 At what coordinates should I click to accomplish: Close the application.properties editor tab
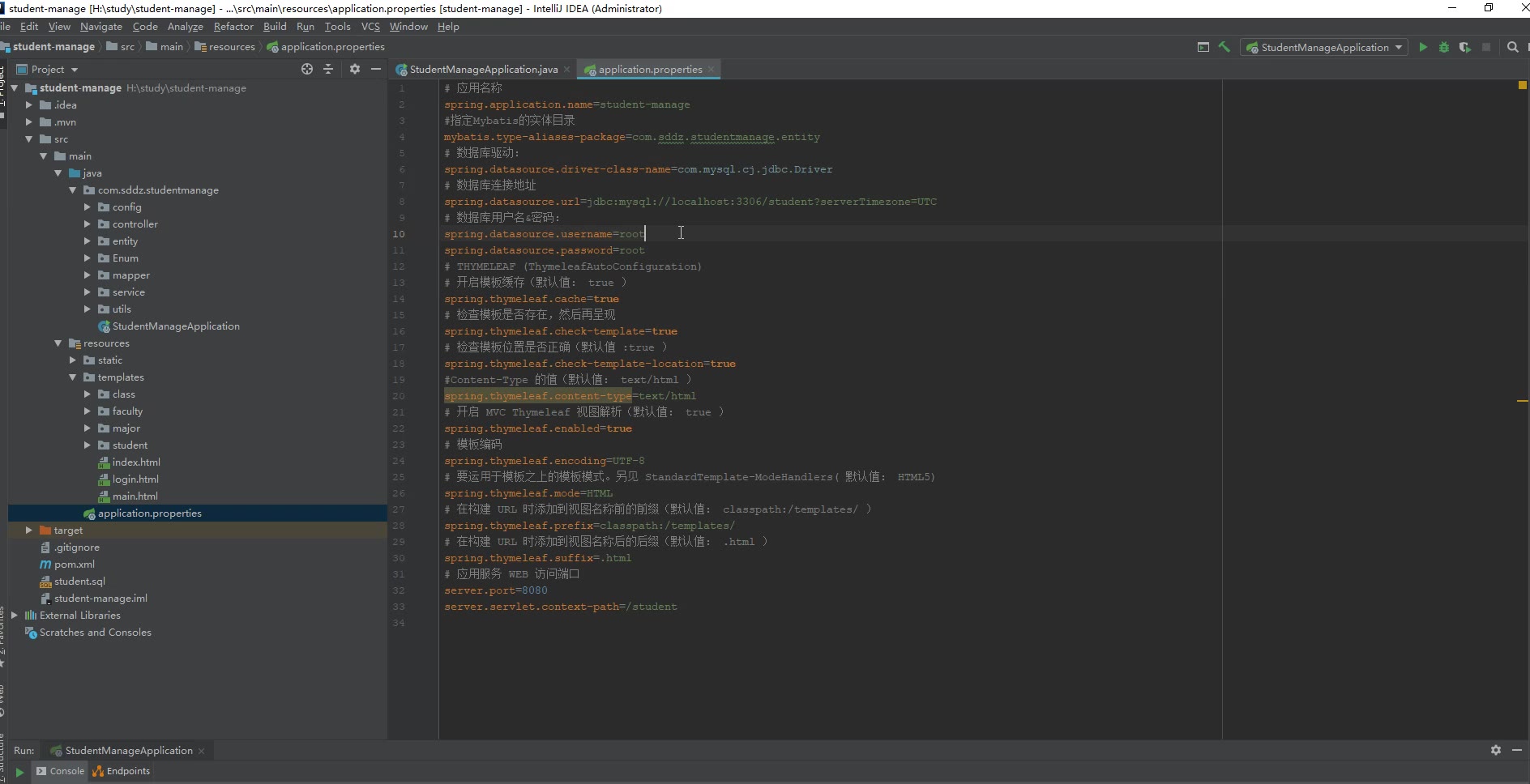[711, 70]
